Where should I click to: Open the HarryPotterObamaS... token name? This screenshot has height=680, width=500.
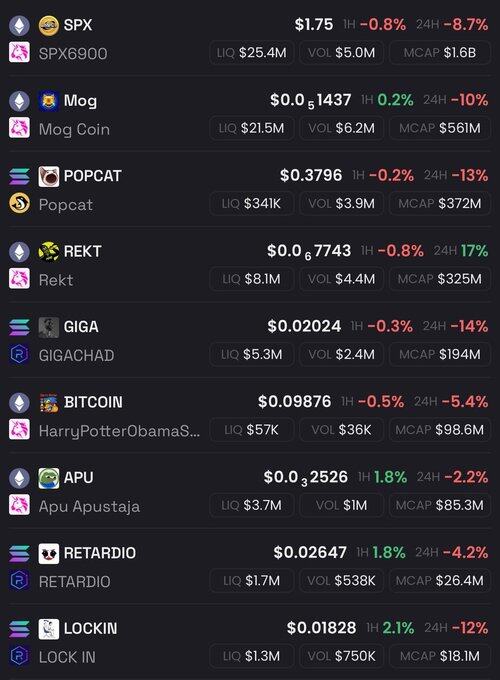tap(119, 431)
